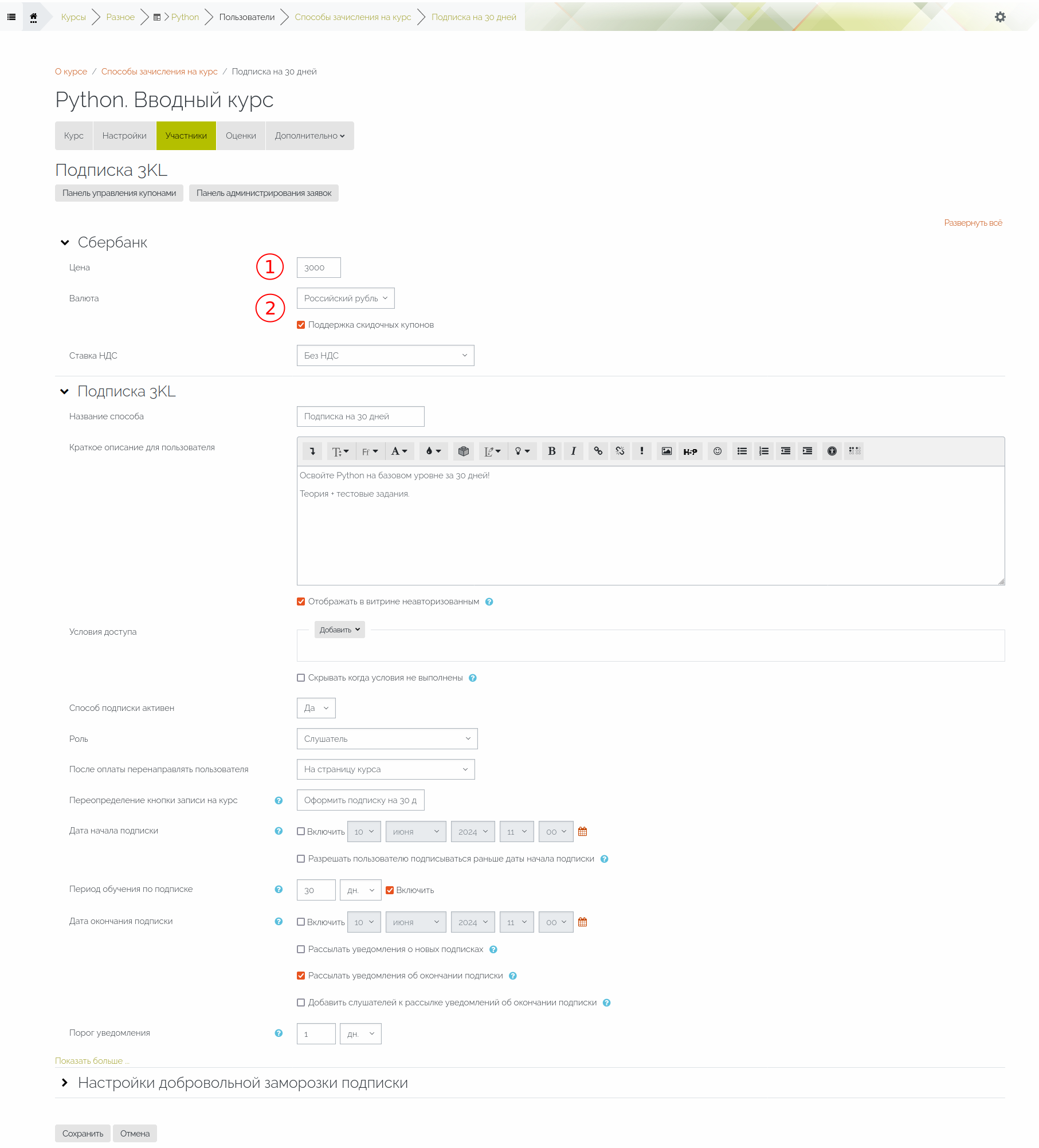Click the cube component icon in editor
This screenshot has width=1039, height=1148.
[464, 451]
